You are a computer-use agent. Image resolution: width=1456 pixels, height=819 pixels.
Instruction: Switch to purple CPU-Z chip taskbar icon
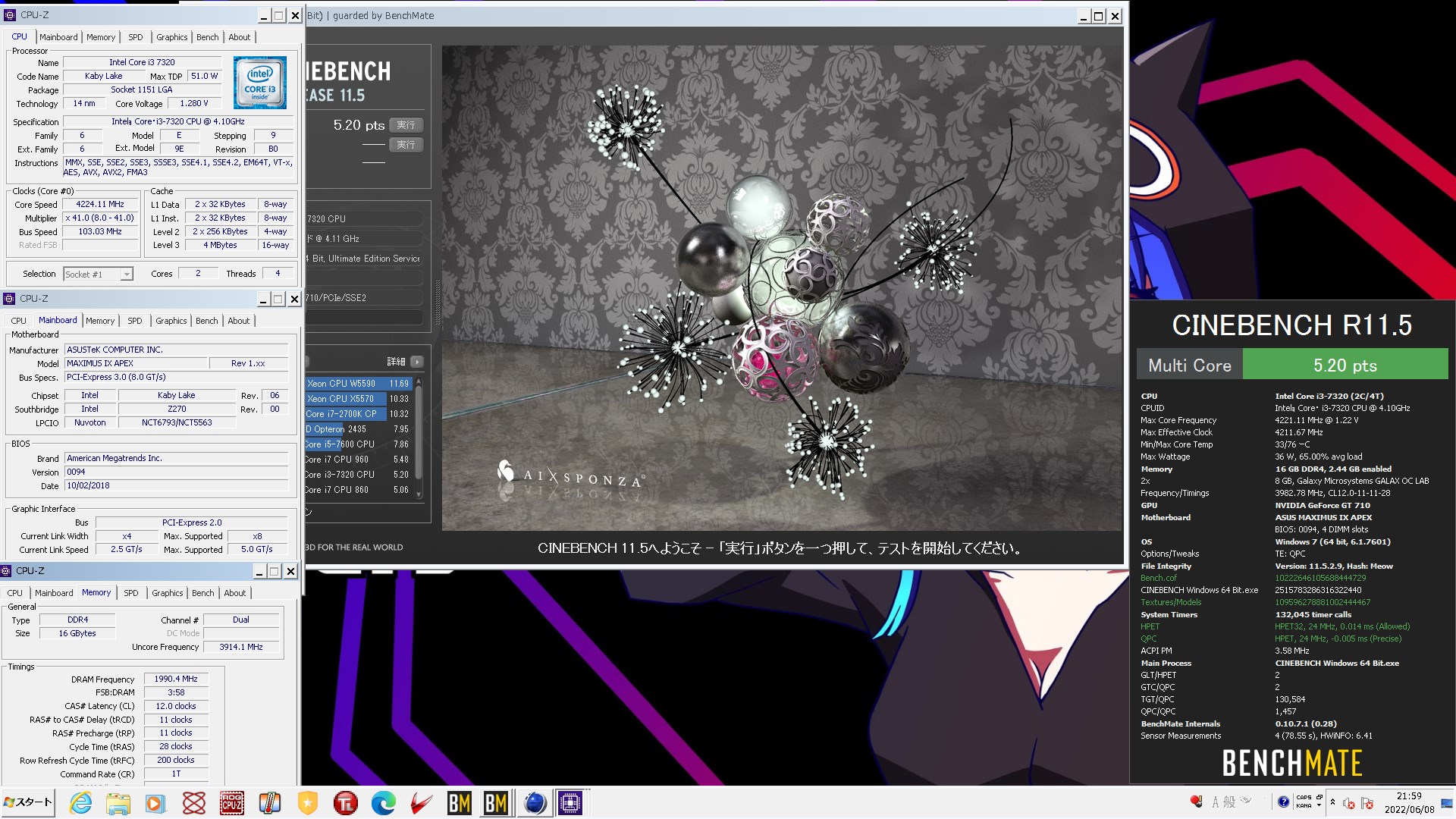(x=570, y=803)
